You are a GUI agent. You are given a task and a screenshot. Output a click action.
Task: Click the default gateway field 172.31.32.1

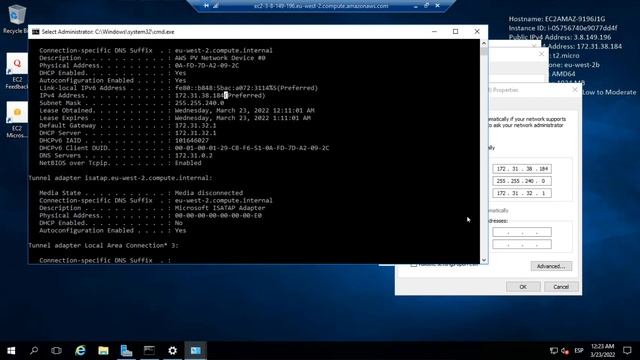click(x=522, y=193)
